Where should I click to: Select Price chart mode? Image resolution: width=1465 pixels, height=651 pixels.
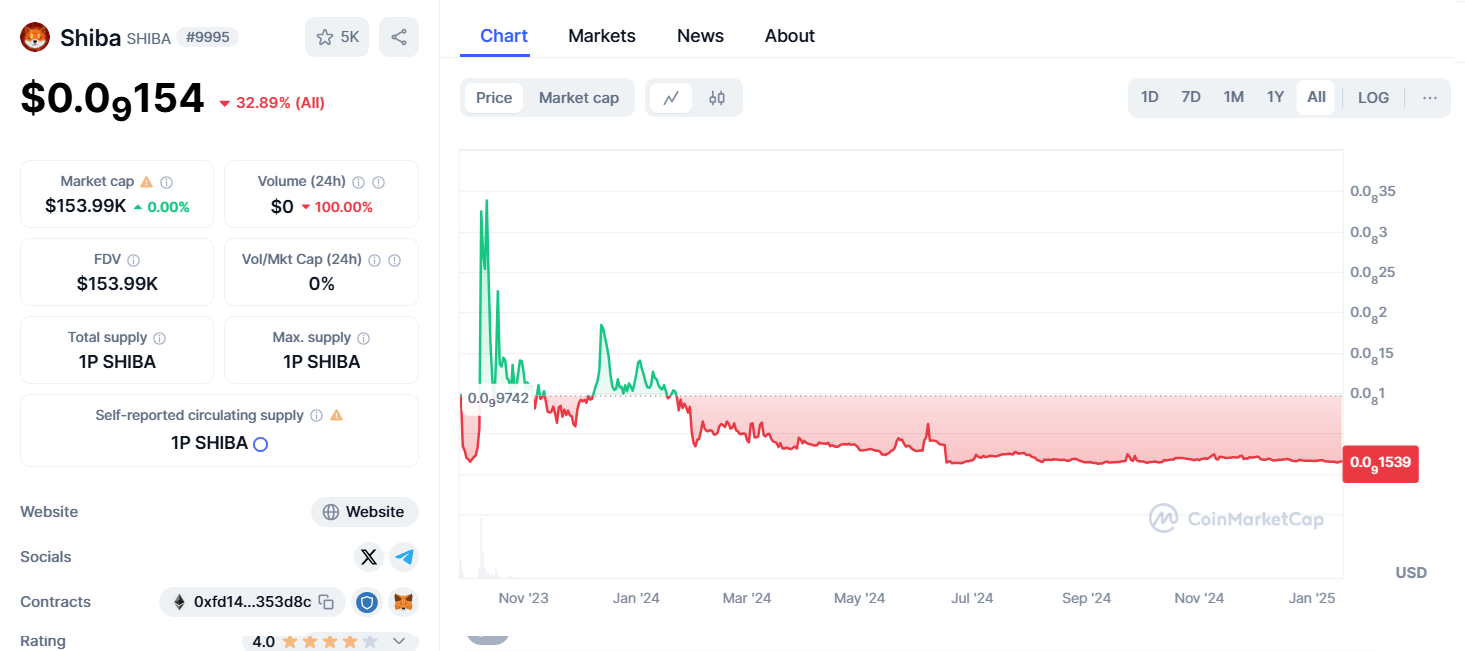(x=494, y=98)
